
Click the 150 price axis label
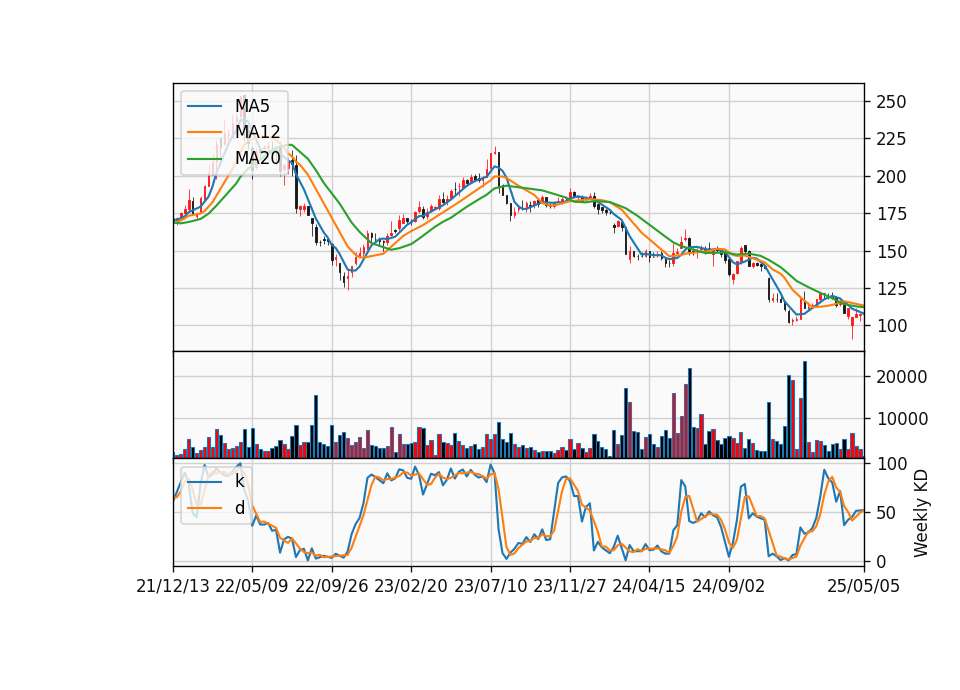coord(891,252)
